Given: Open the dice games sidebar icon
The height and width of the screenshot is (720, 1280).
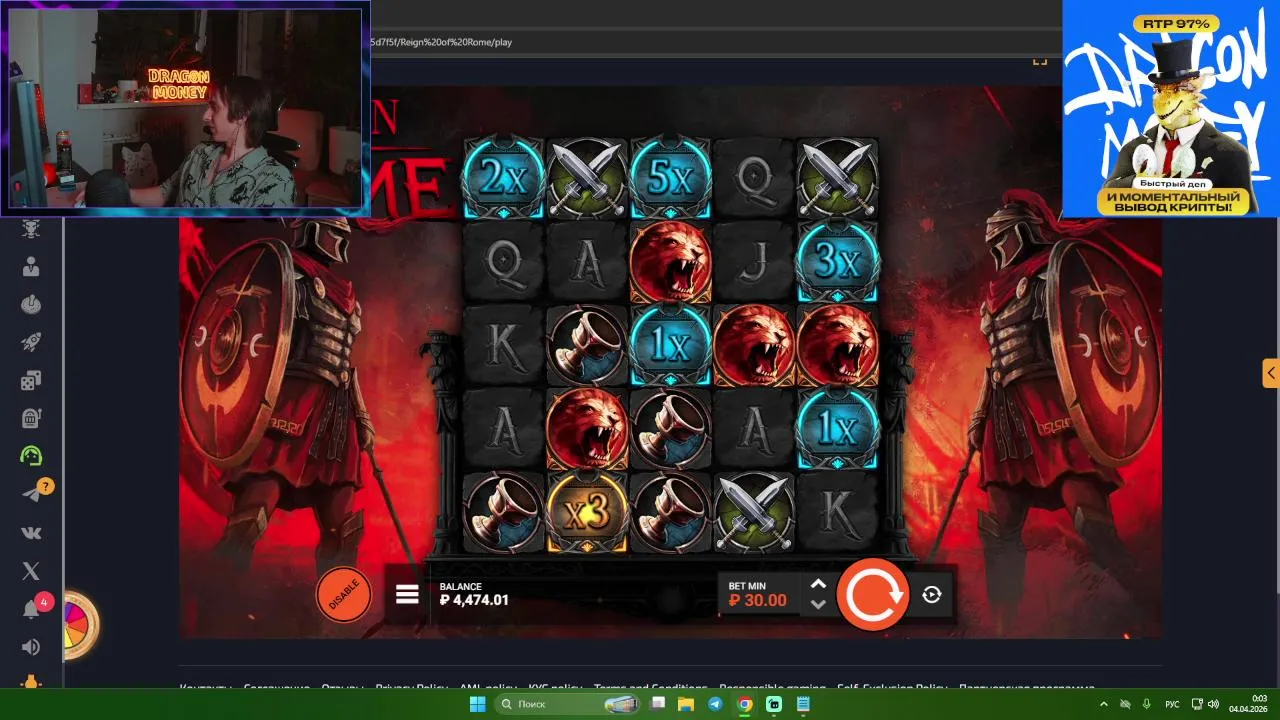Looking at the screenshot, I should point(31,380).
